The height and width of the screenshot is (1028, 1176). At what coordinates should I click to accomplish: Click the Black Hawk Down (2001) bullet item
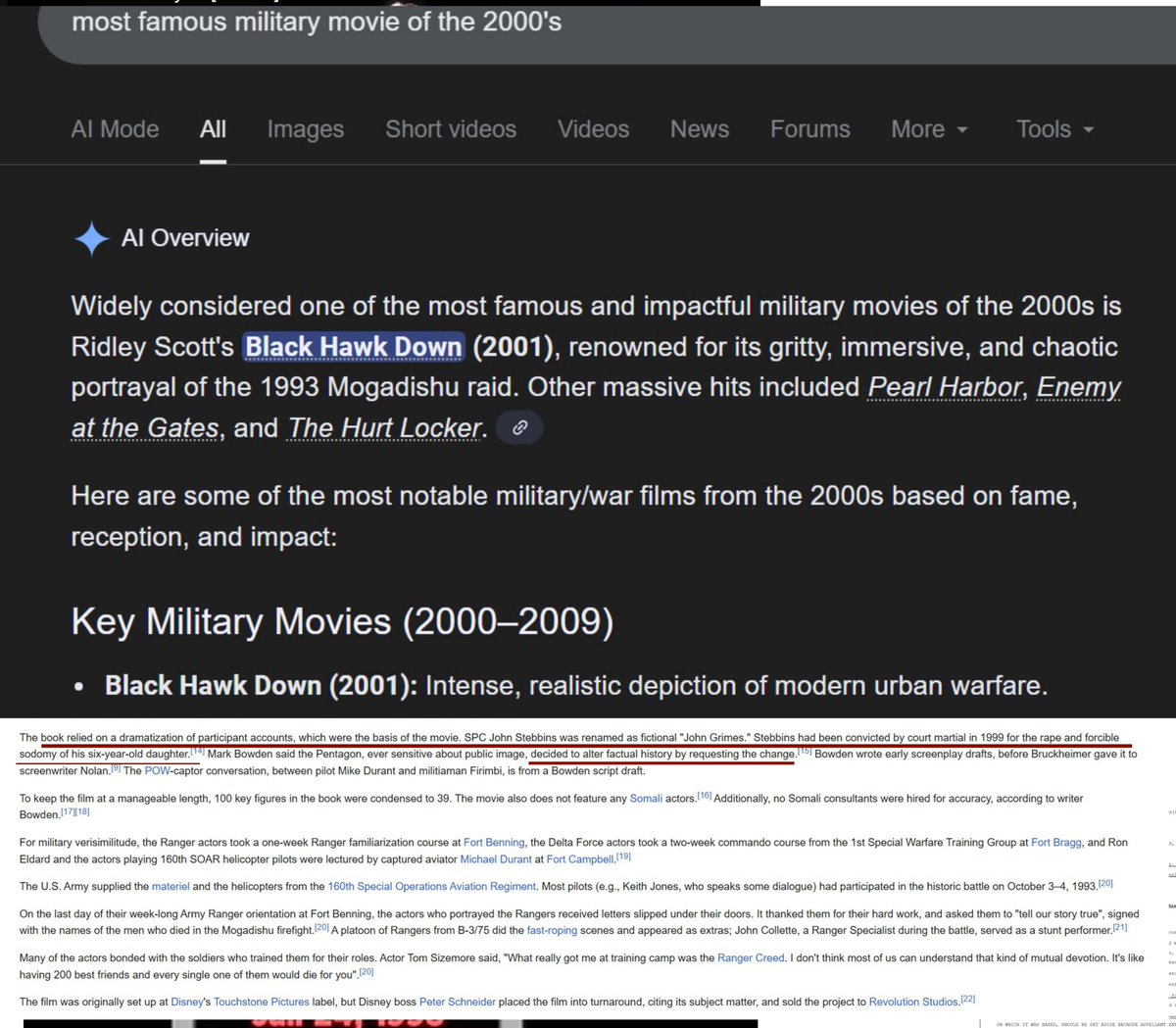point(576,685)
